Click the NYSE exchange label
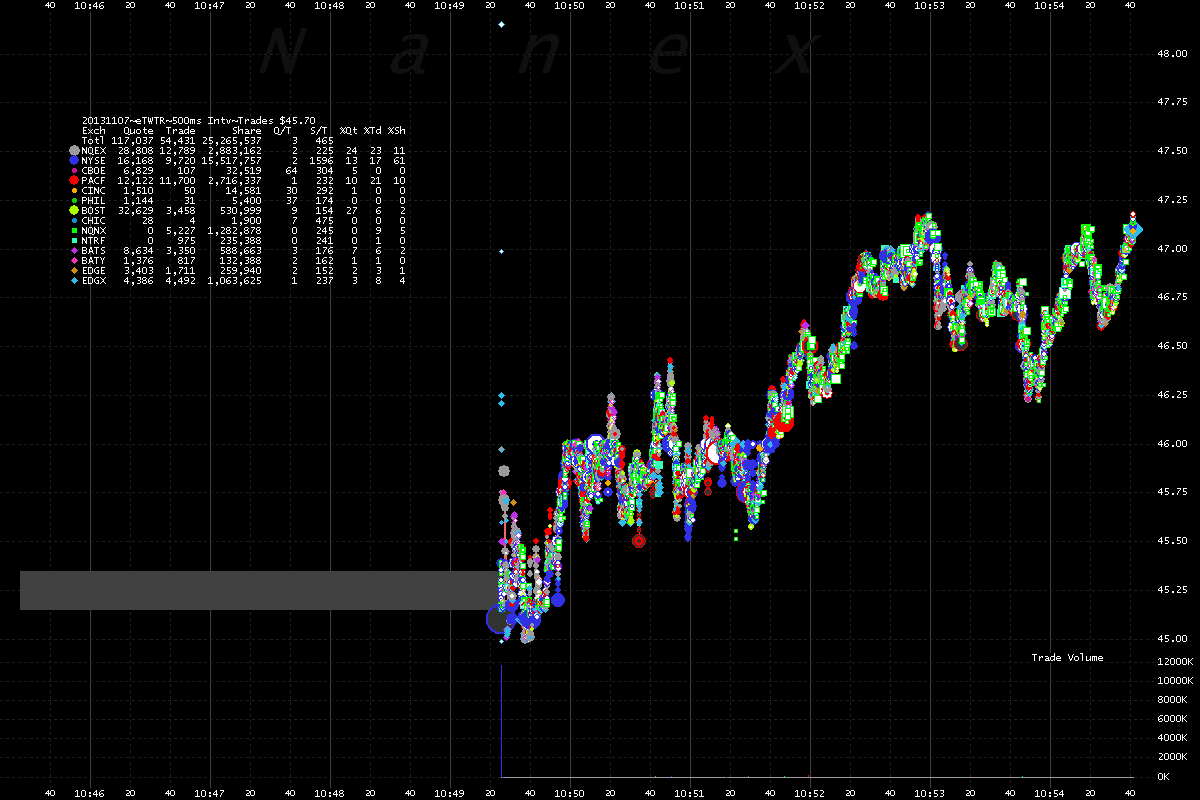This screenshot has width=1200, height=800. tap(94, 160)
